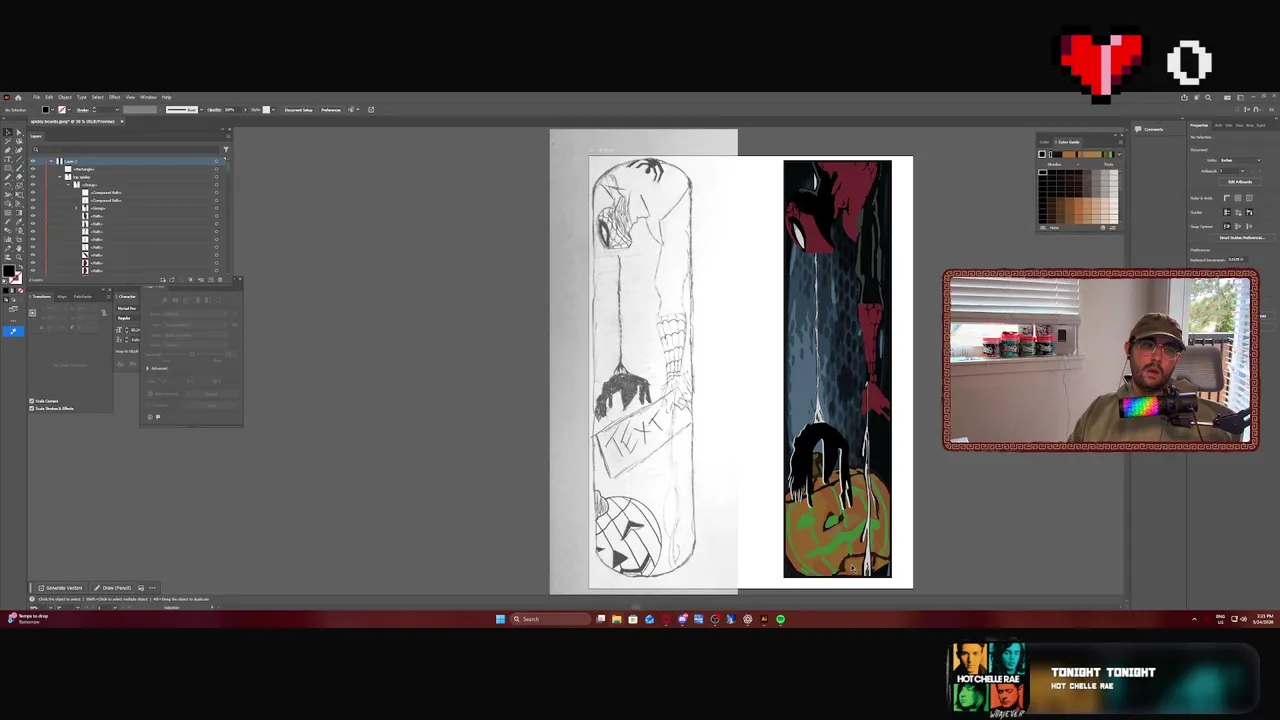
Task: Select the Direct Selection (white arrow) tool
Action: coord(19,132)
